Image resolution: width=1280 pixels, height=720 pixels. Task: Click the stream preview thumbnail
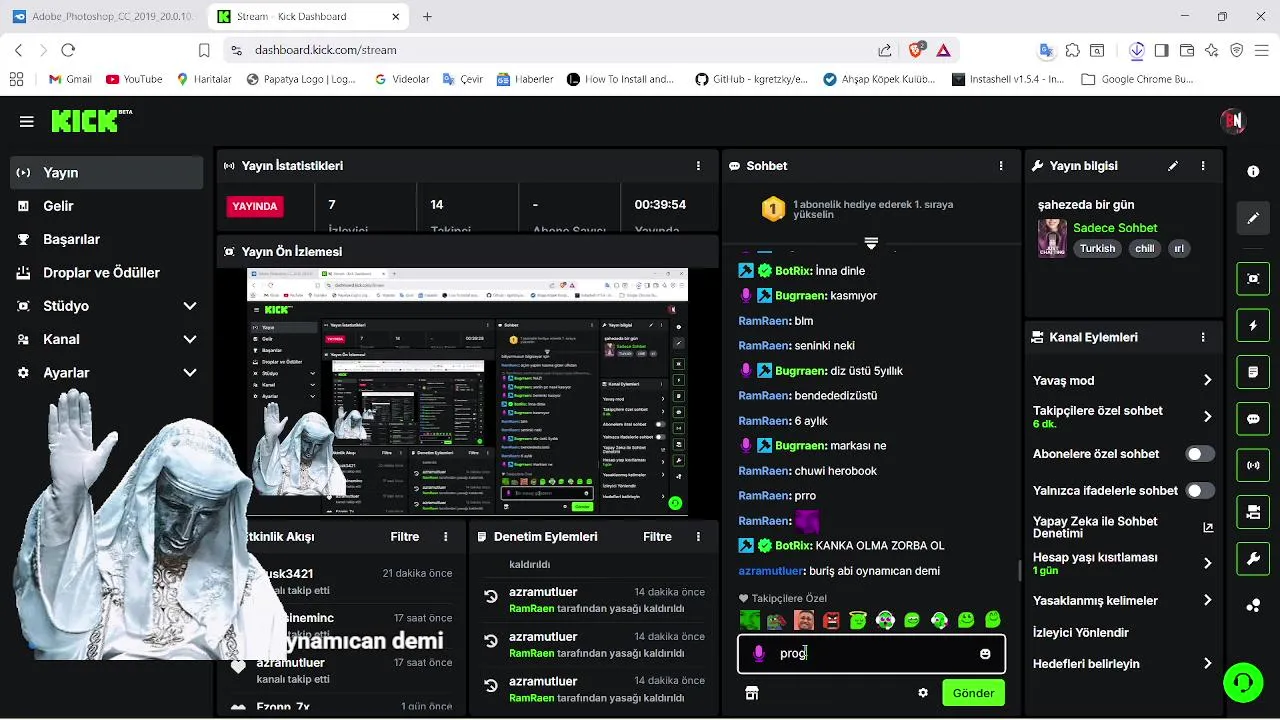click(467, 392)
